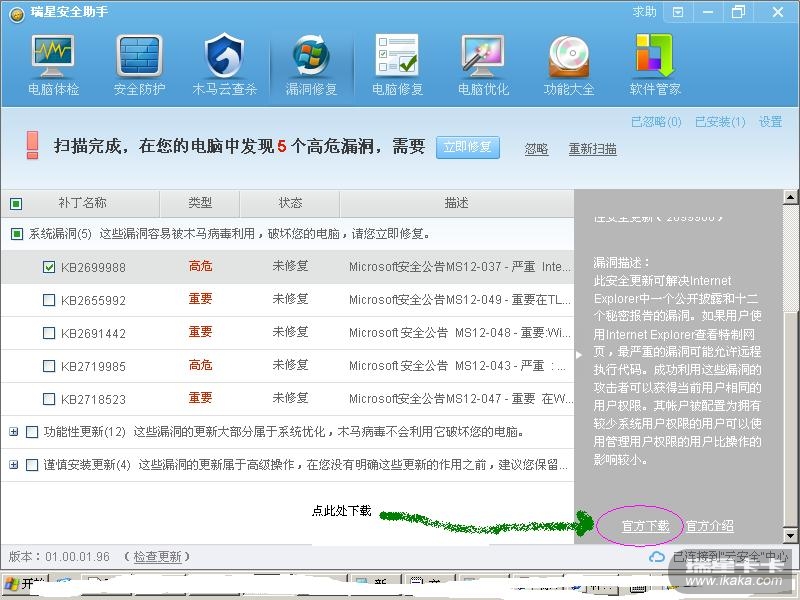
Task: Select the KB2699988 patch name
Action: (93, 267)
